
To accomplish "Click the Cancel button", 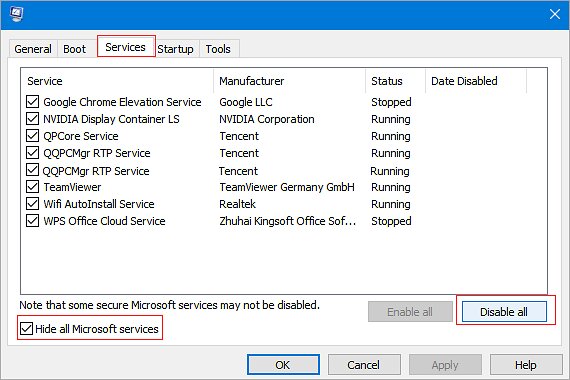I will (x=364, y=365).
